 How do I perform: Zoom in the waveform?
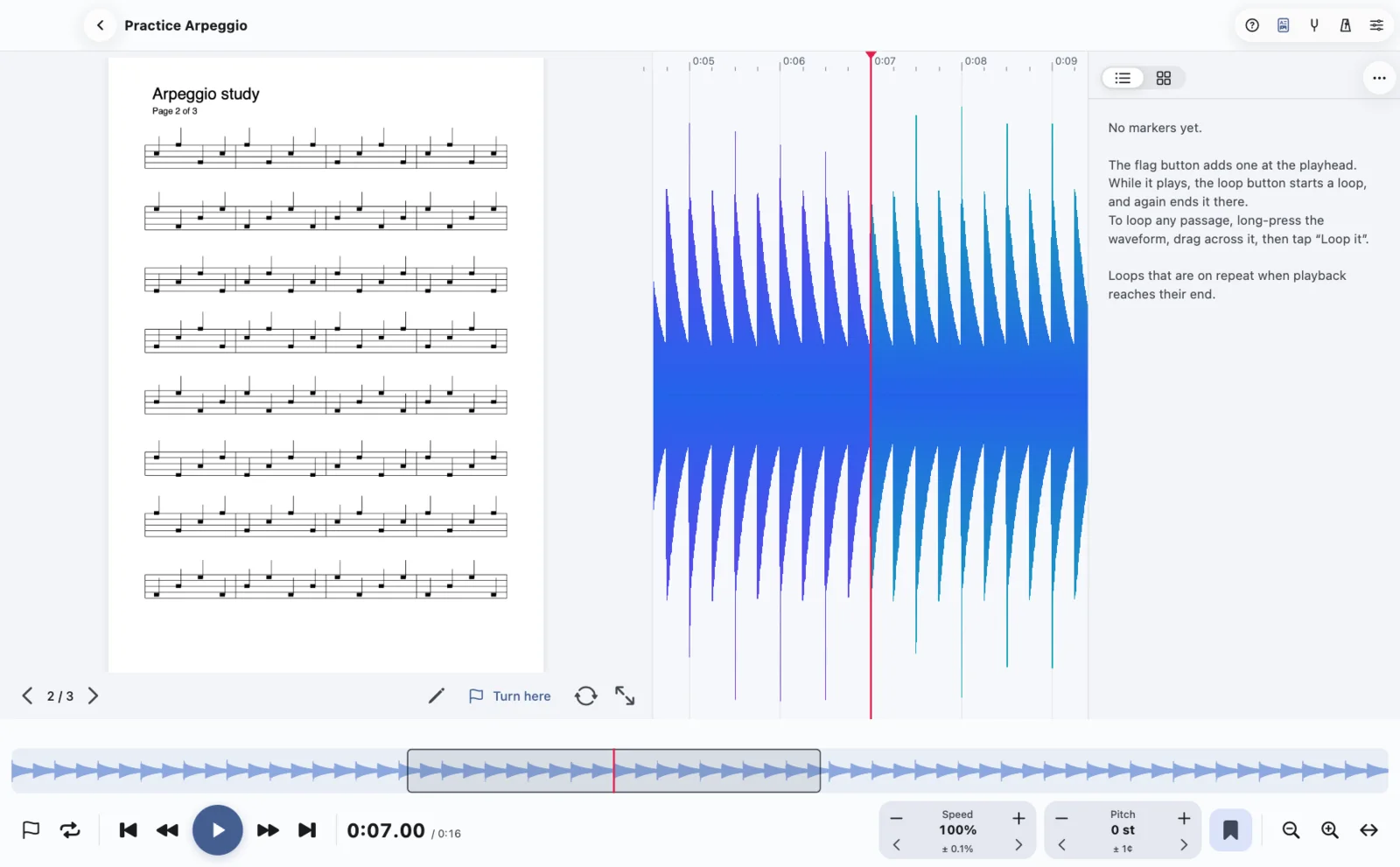pos(1330,830)
